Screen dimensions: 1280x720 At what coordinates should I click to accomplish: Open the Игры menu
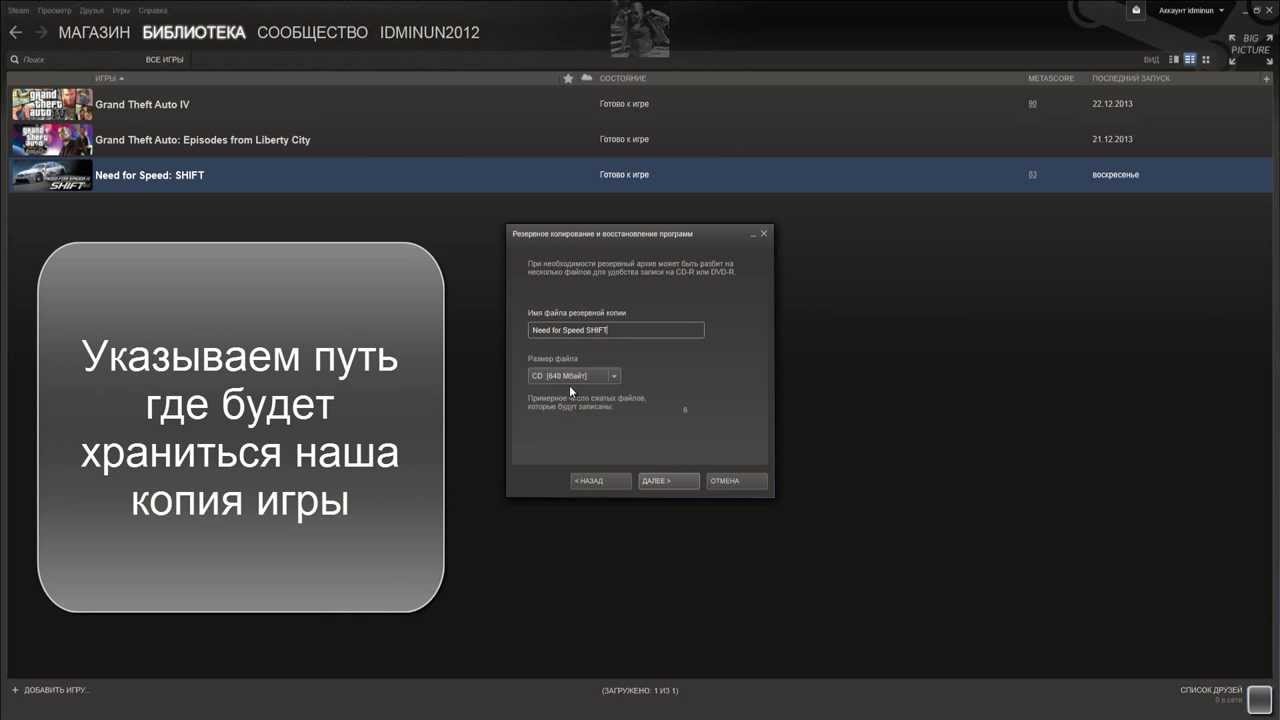coord(121,10)
